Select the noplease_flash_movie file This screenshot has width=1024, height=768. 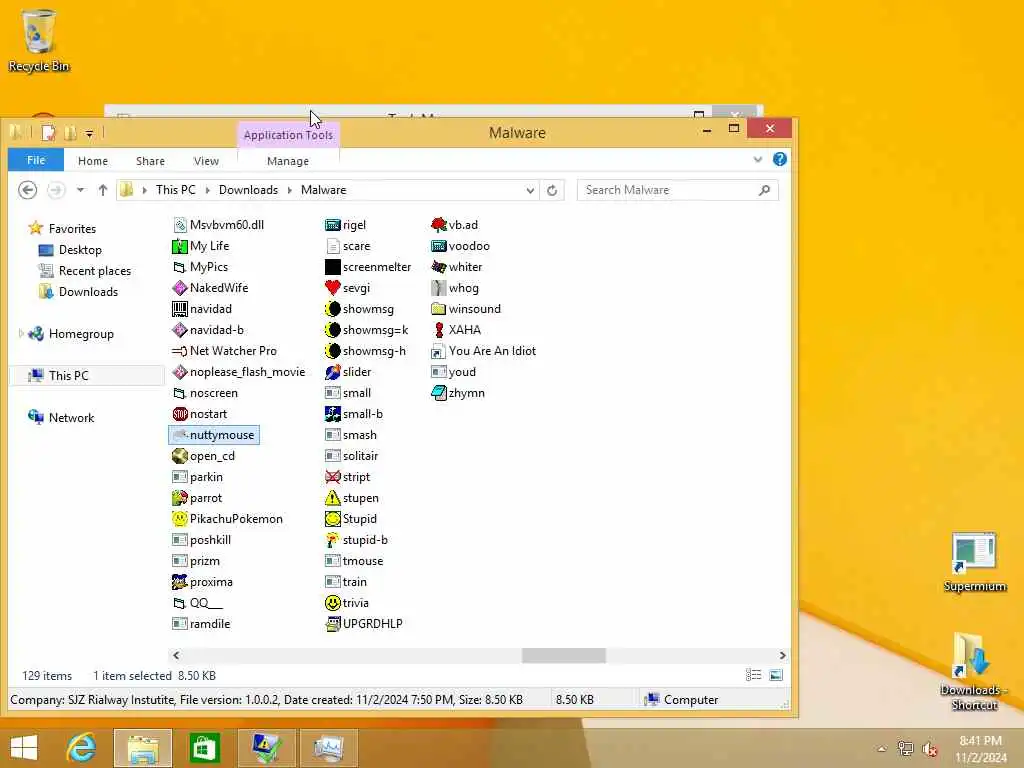pyautogui.click(x=238, y=372)
